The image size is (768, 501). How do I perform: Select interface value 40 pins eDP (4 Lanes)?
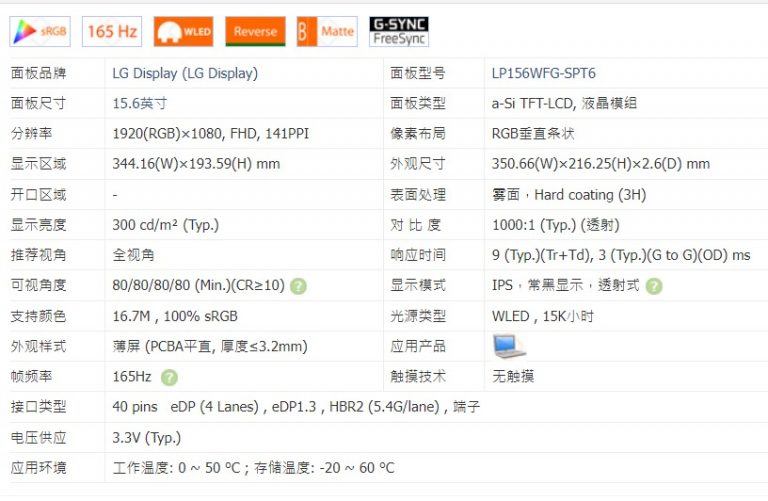296,407
